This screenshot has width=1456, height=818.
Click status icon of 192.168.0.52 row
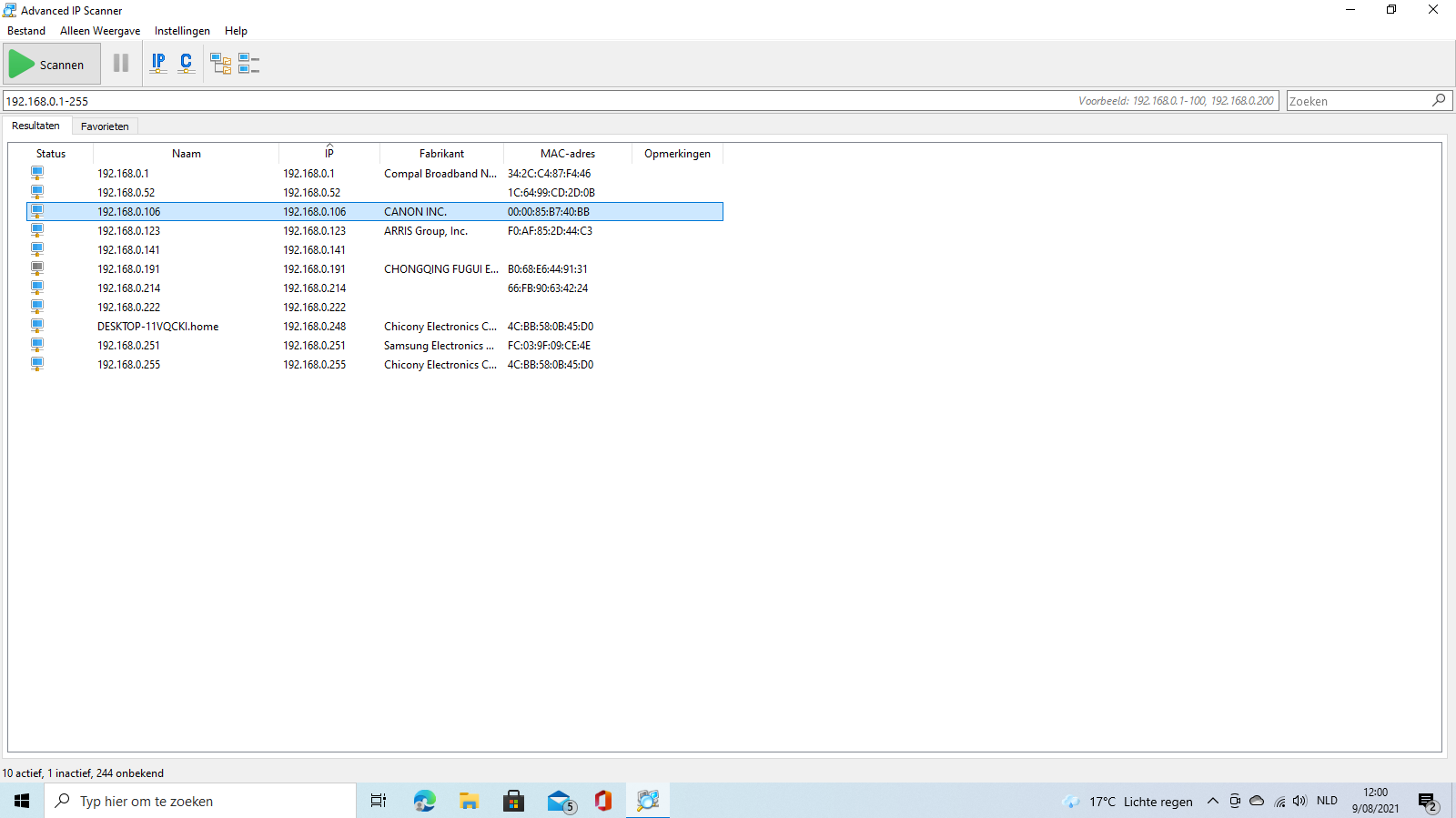click(x=37, y=192)
